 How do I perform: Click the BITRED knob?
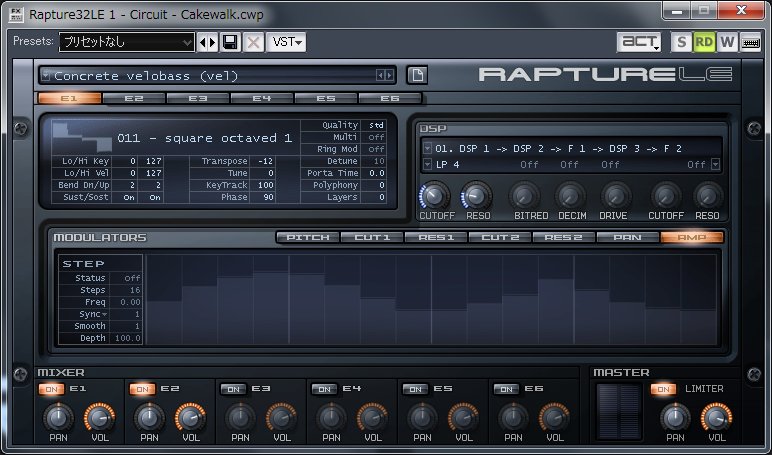coord(524,196)
